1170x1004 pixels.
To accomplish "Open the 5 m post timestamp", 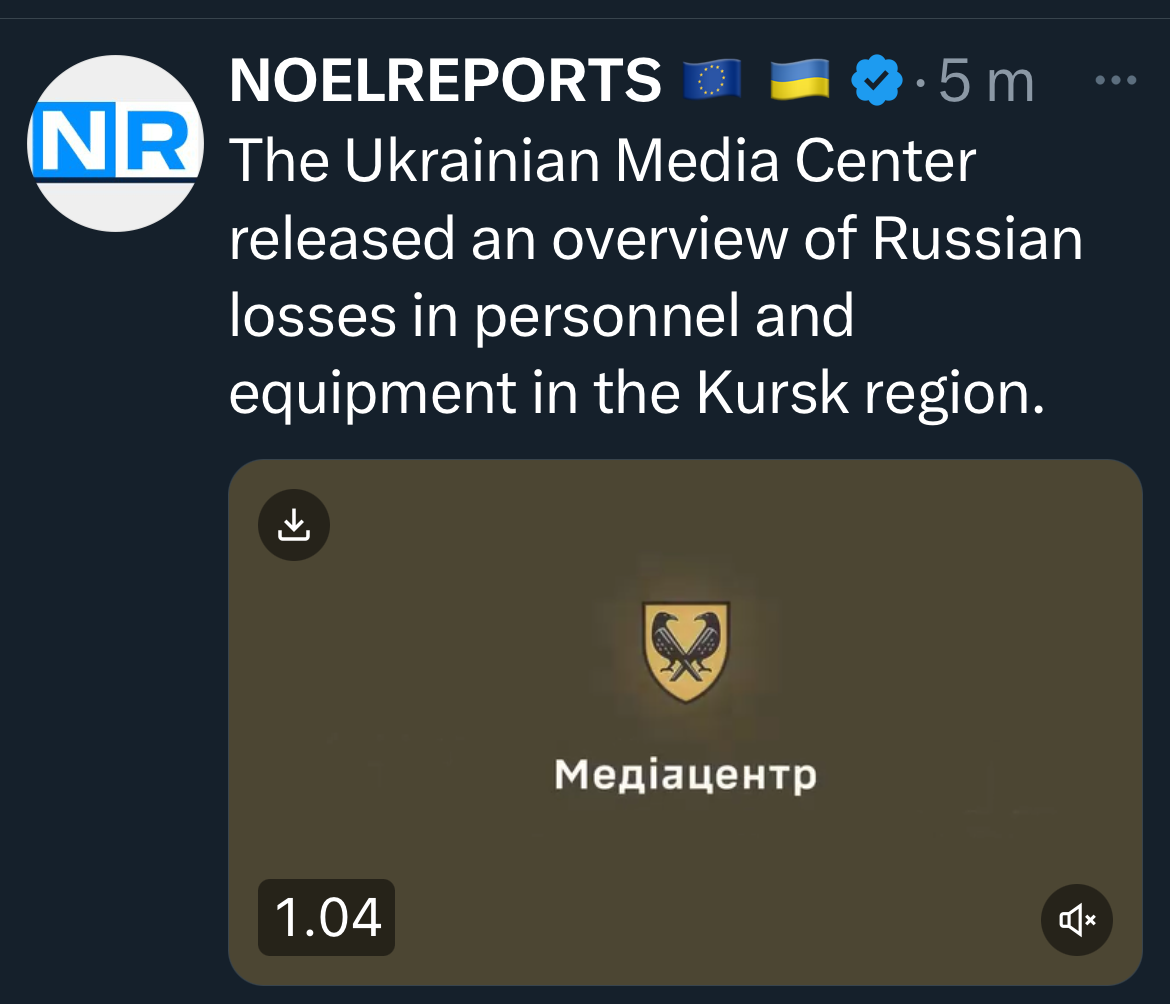I will click(986, 81).
